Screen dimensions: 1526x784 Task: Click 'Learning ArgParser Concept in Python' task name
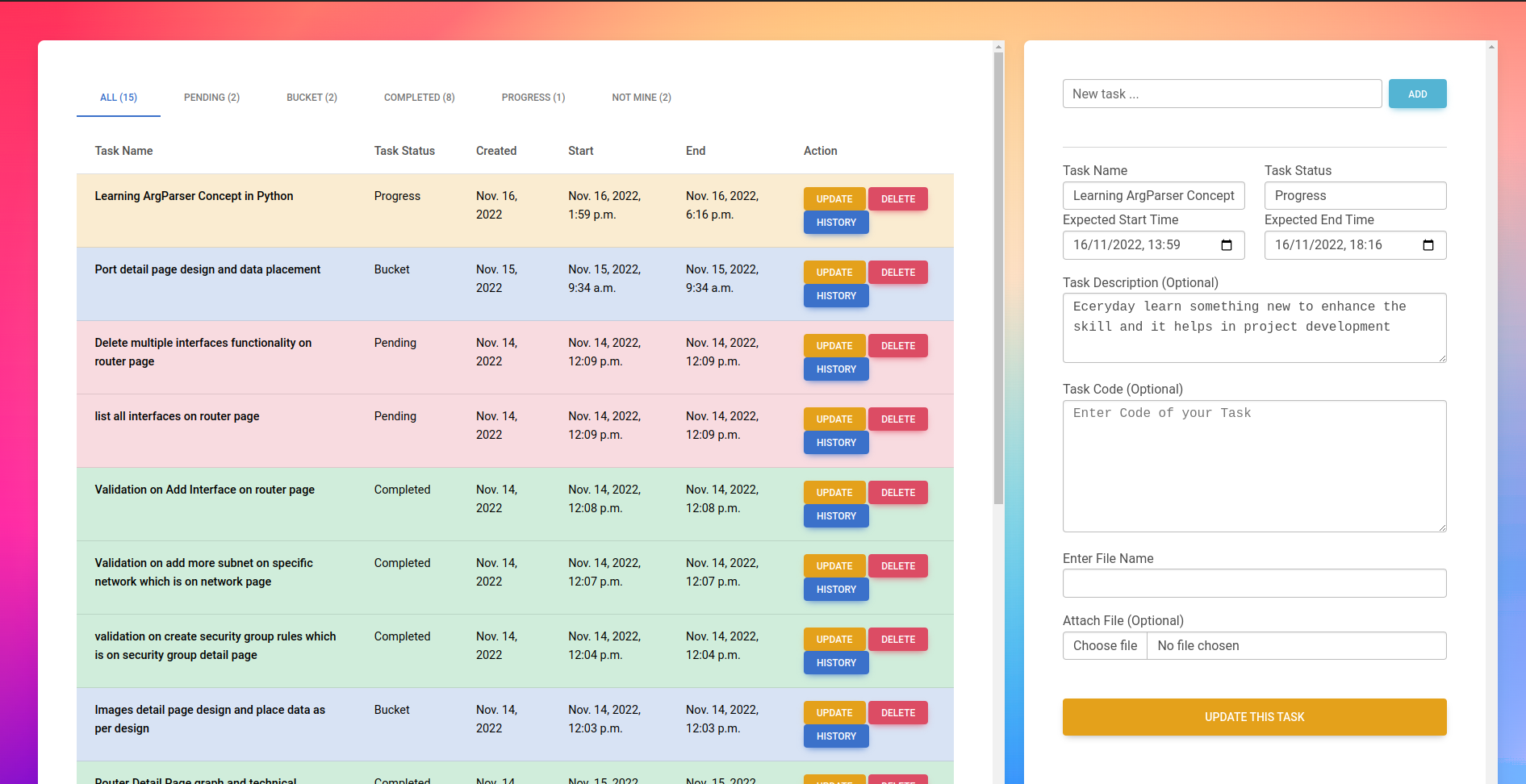tap(194, 196)
